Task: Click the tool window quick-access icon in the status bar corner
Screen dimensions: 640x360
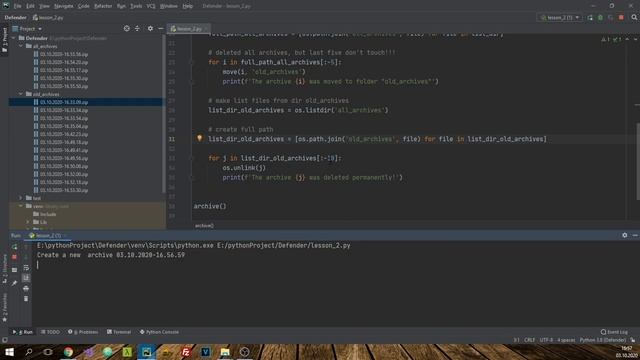Action: tap(4, 340)
